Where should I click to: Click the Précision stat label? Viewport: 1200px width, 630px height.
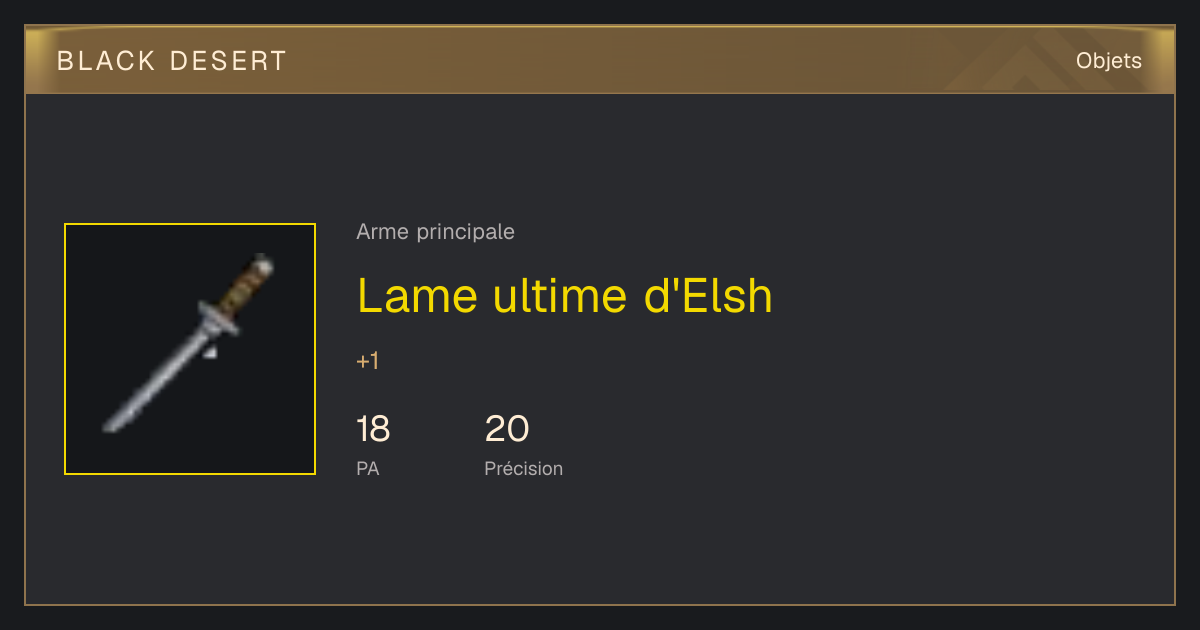(523, 468)
